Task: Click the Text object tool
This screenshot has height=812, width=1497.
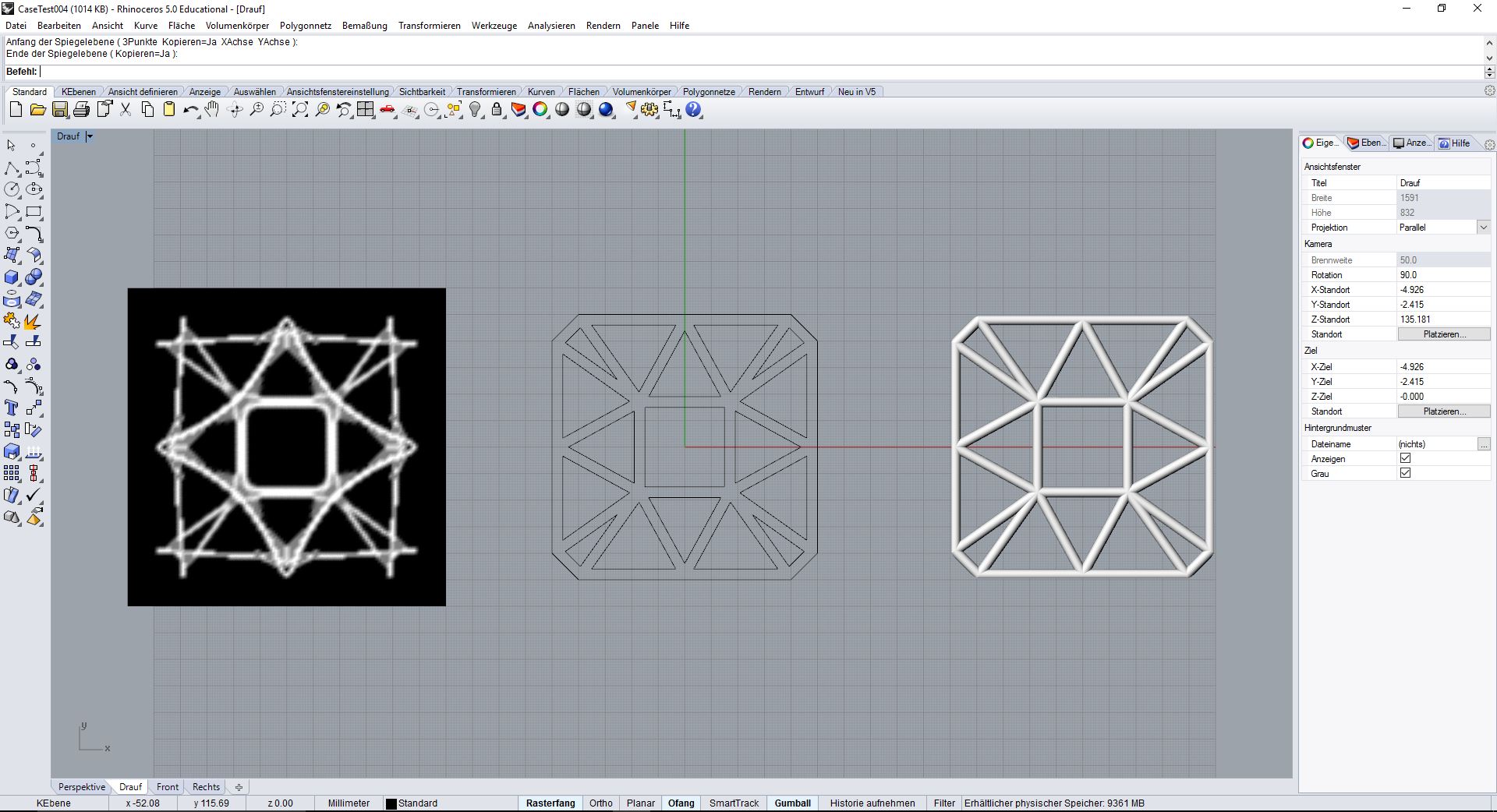Action: [12, 408]
